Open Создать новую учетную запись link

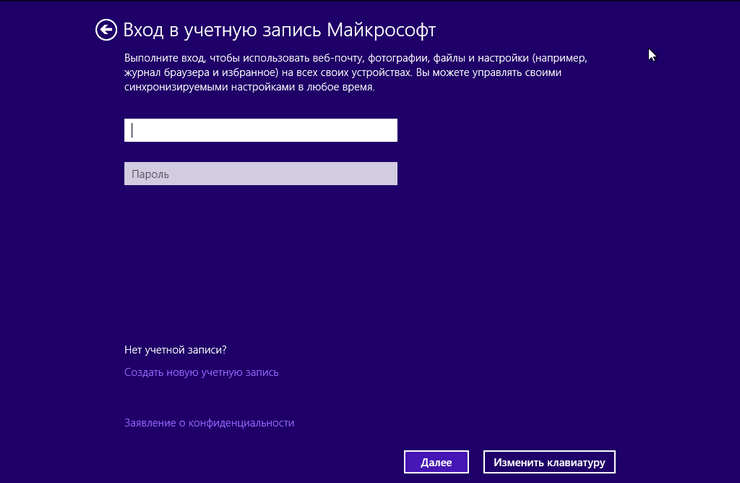pos(201,373)
